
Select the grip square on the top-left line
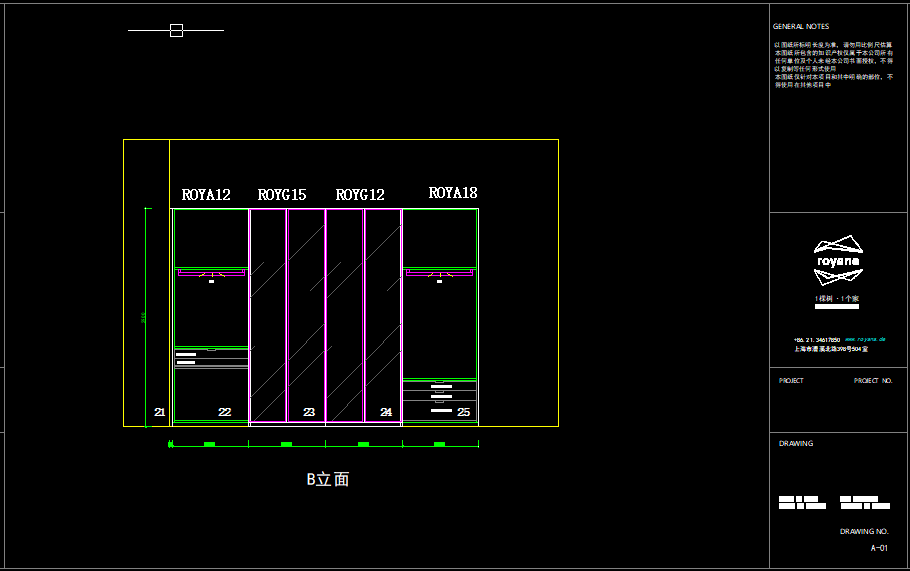coord(176,31)
